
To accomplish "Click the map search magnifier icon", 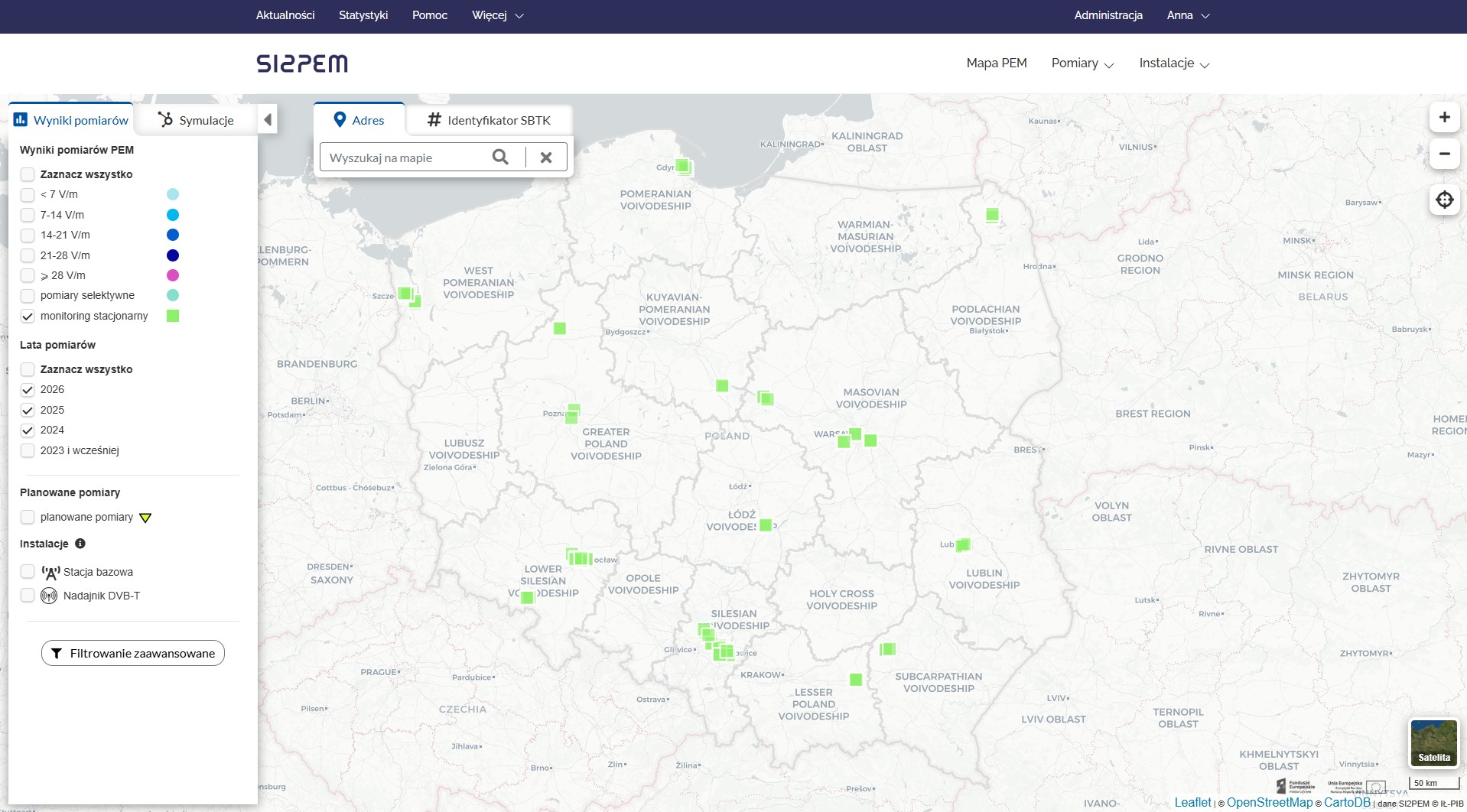I will pos(500,158).
